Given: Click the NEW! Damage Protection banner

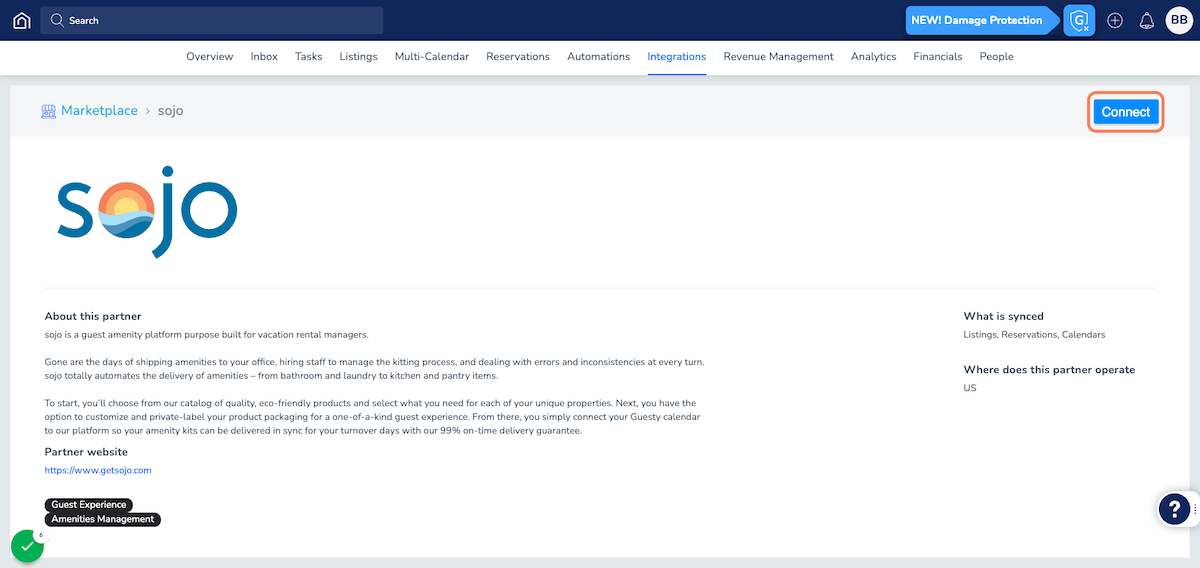Looking at the screenshot, I should (x=976, y=20).
